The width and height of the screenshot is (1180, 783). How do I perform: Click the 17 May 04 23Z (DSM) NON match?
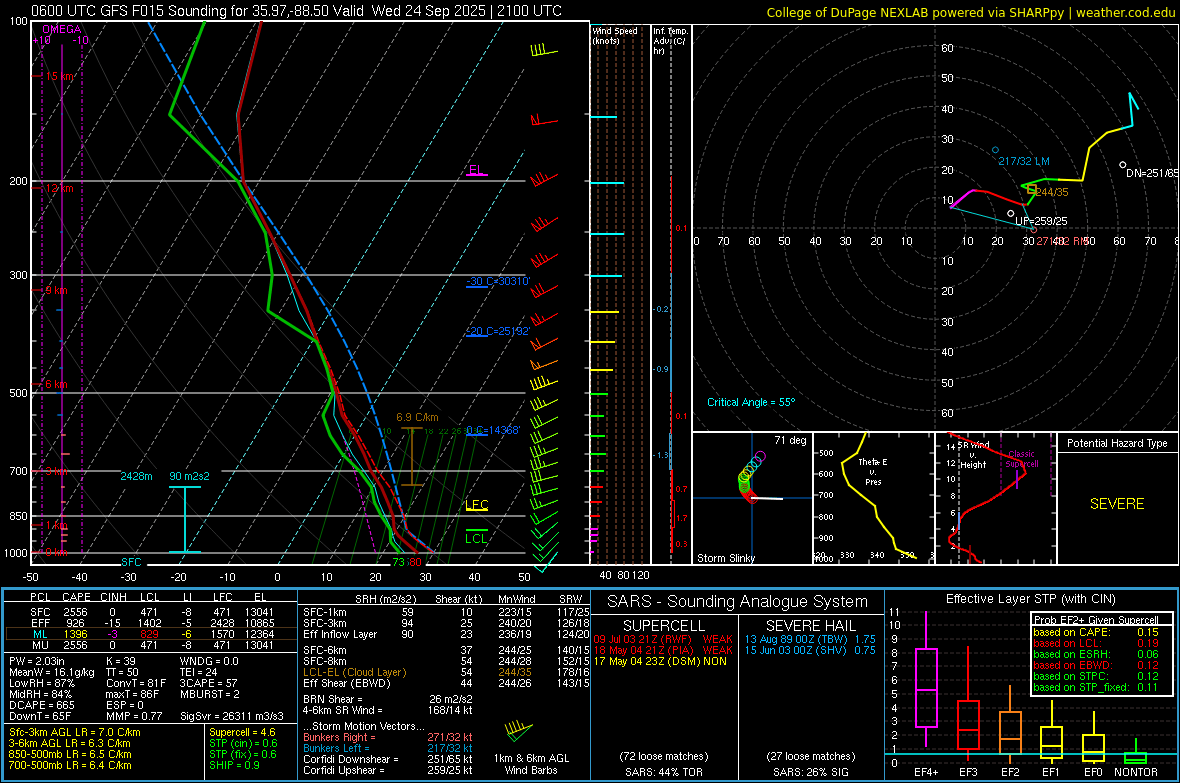coord(660,661)
